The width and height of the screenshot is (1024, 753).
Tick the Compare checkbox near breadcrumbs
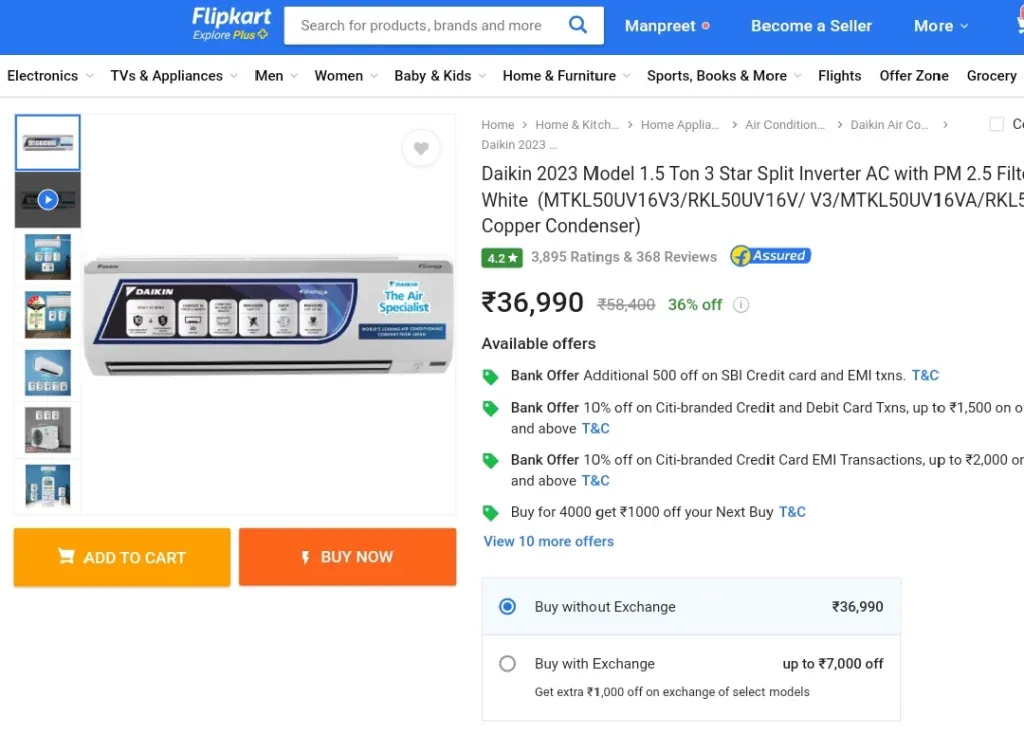[997, 124]
